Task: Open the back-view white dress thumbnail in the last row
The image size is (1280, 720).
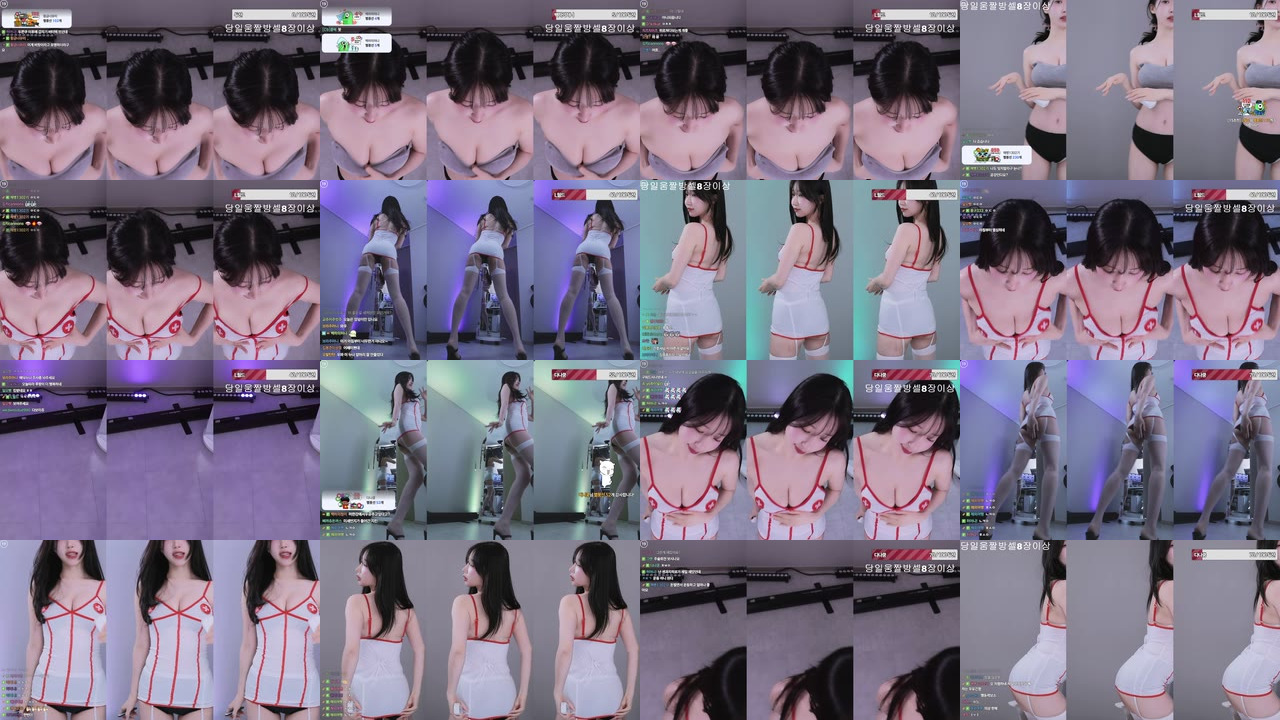Action: (x=480, y=630)
